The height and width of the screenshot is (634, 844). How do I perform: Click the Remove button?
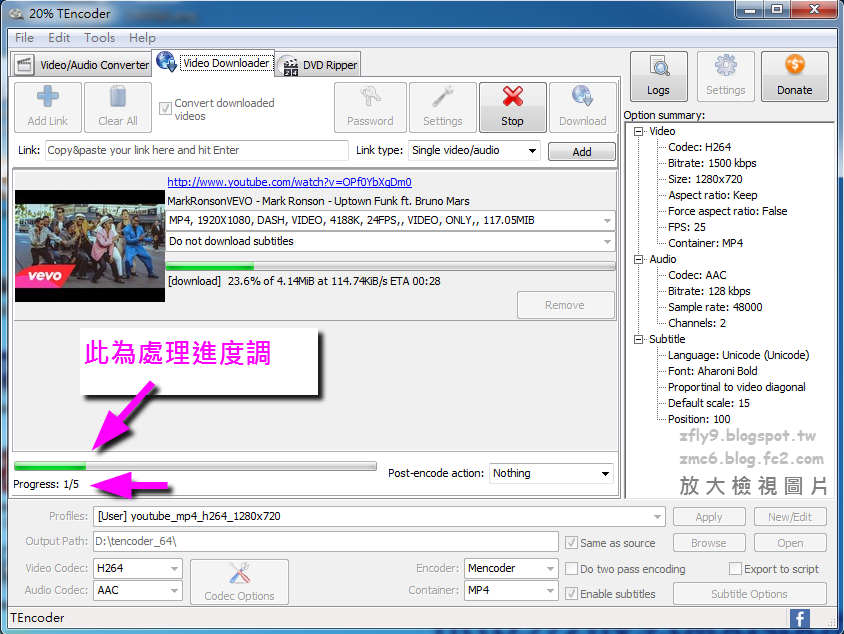(x=565, y=305)
